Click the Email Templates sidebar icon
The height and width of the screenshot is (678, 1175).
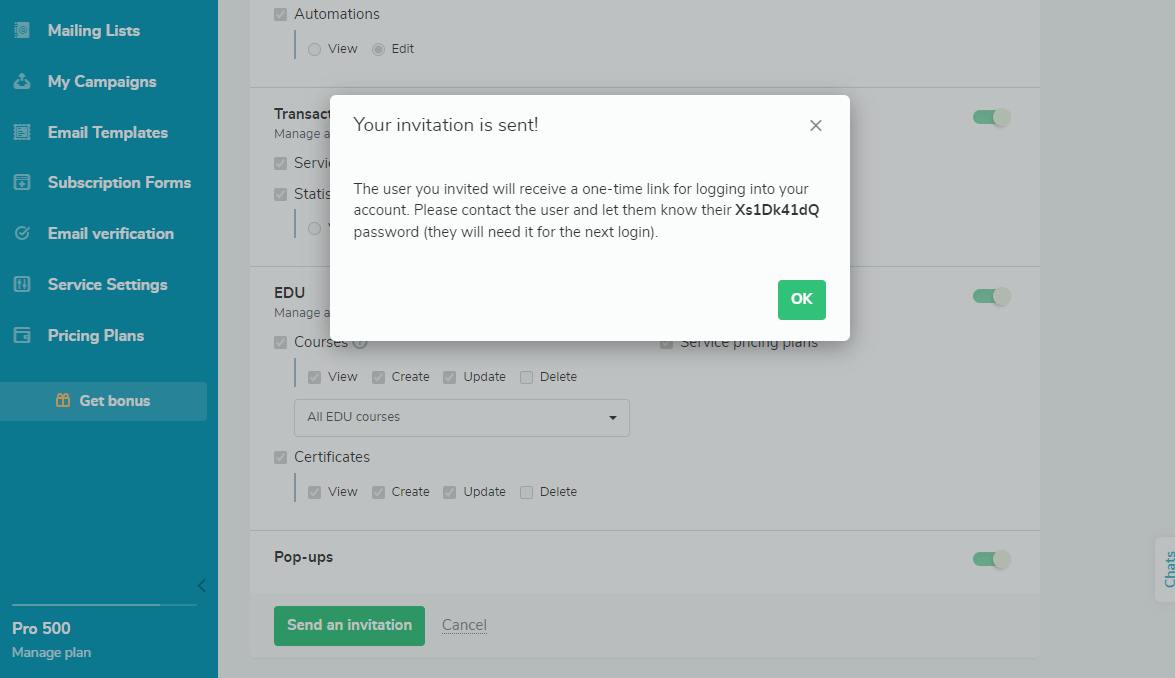coord(22,133)
